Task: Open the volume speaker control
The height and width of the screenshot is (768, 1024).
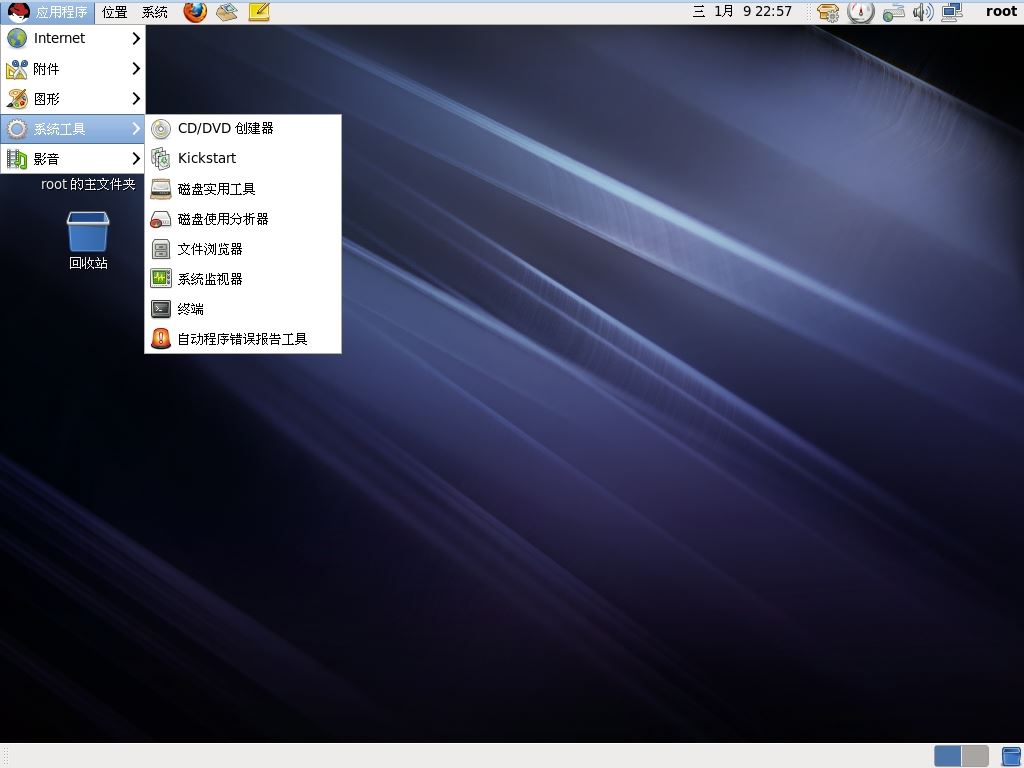Action: tap(923, 12)
